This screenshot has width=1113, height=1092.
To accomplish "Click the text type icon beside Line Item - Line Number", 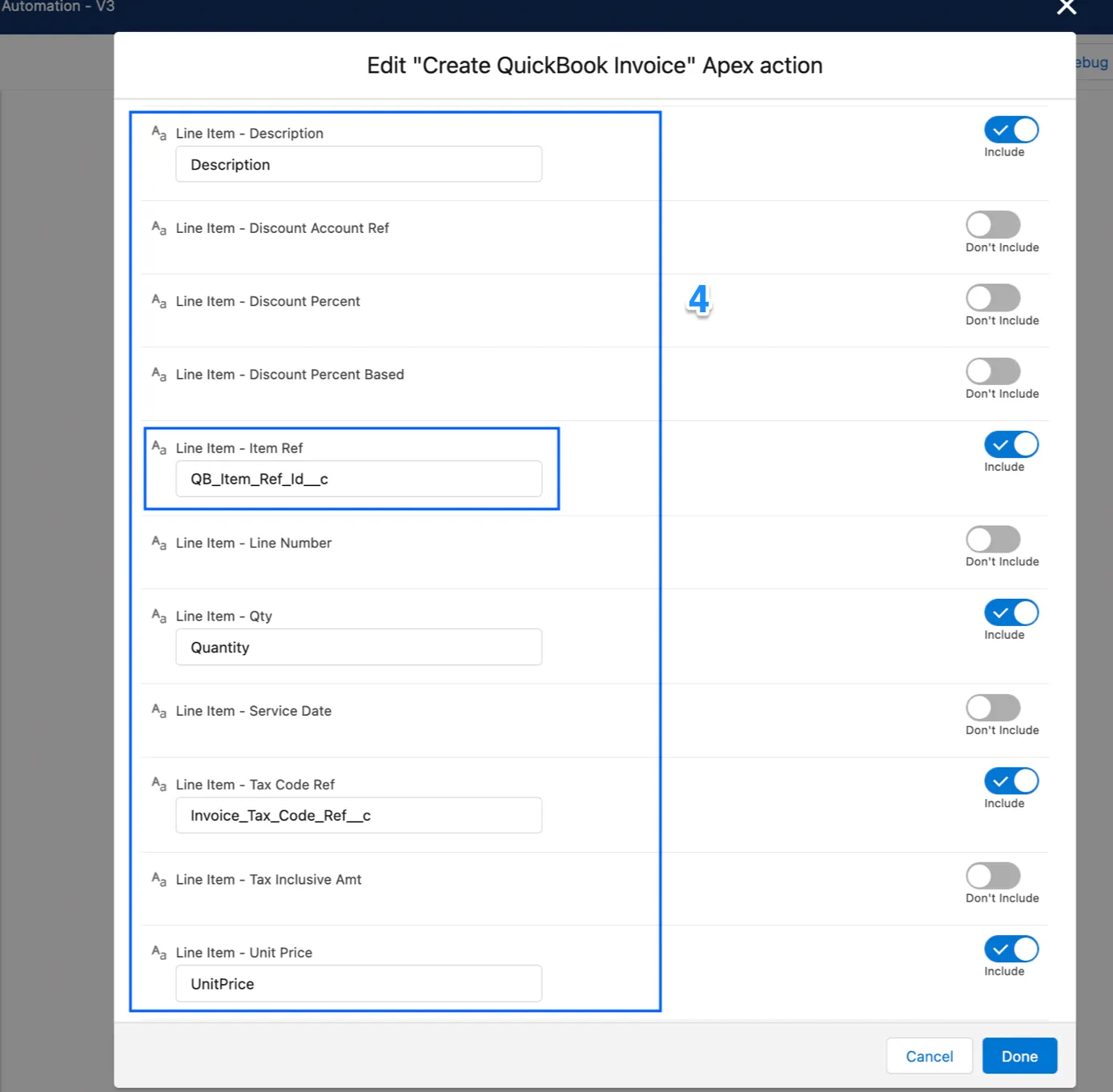I will pyautogui.click(x=159, y=543).
